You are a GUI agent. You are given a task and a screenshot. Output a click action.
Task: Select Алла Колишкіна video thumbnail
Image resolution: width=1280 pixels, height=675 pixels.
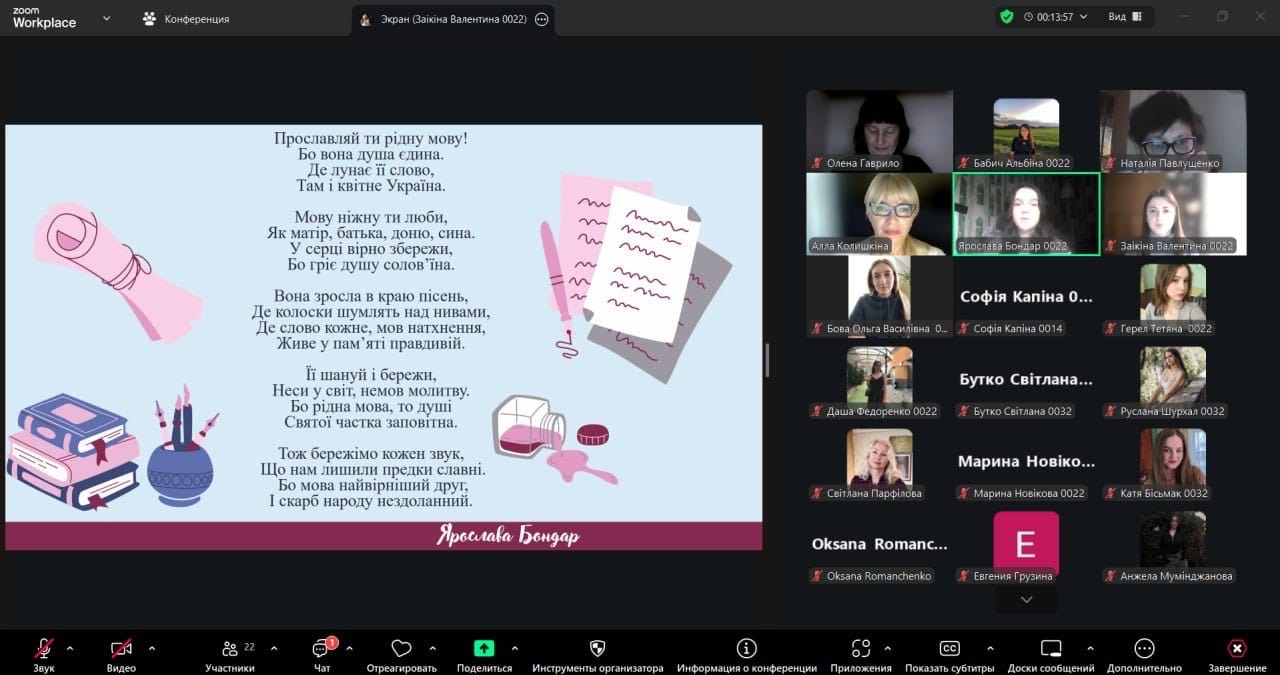pyautogui.click(x=879, y=214)
